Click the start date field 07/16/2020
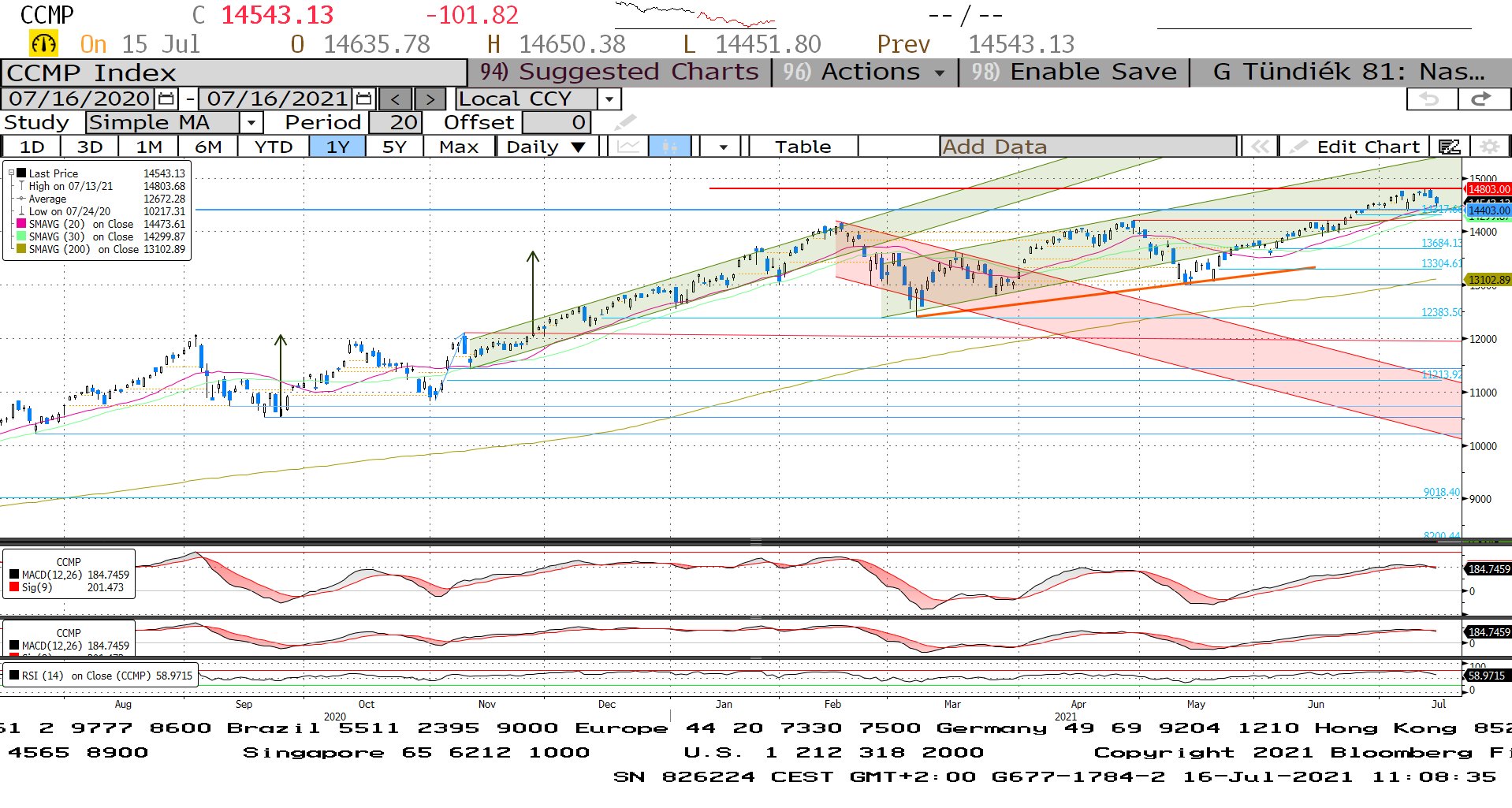This screenshot has width=1512, height=808. [x=79, y=99]
